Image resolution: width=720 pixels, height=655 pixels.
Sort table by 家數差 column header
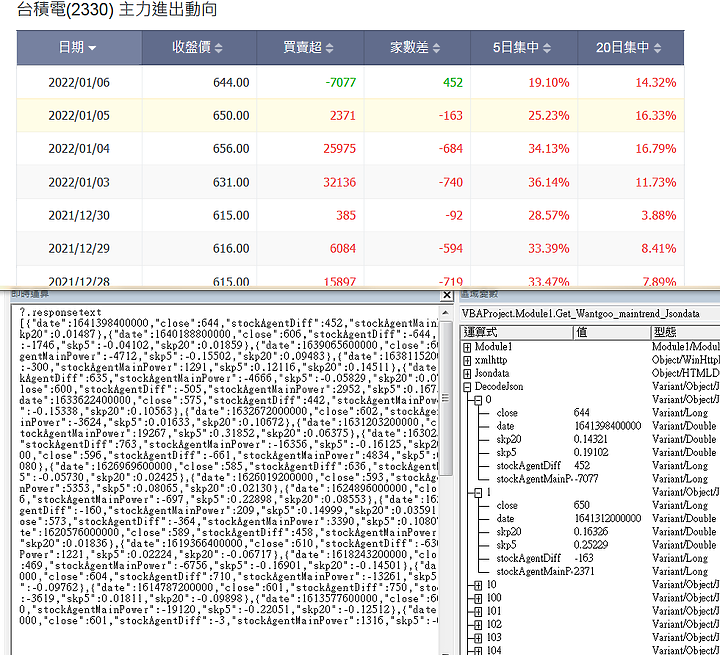point(417,47)
